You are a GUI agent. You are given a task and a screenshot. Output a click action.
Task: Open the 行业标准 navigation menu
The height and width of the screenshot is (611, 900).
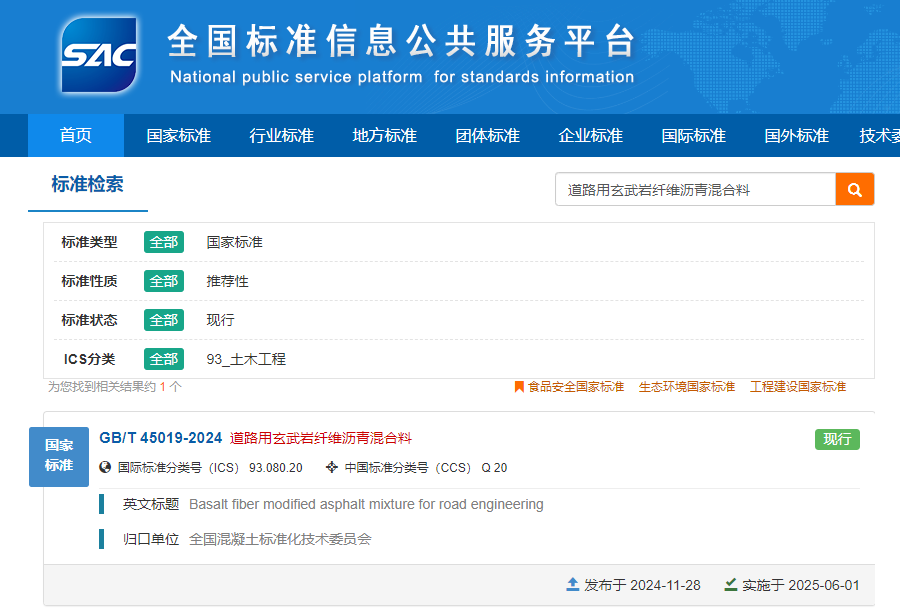(281, 136)
